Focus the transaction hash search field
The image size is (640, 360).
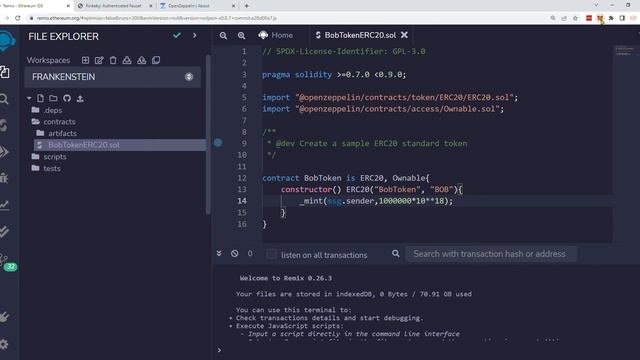pos(491,254)
